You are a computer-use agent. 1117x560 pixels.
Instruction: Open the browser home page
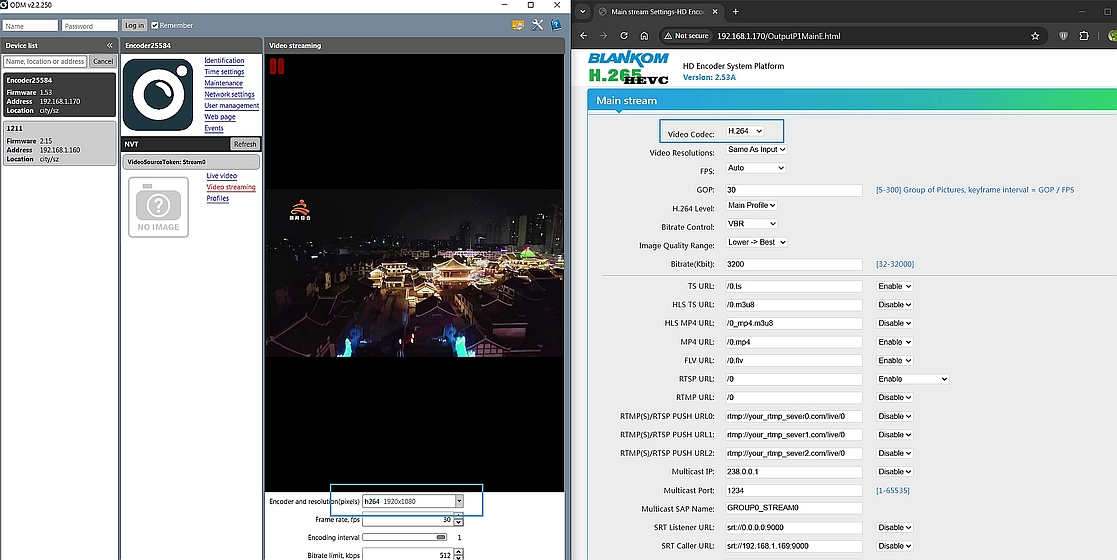click(644, 36)
